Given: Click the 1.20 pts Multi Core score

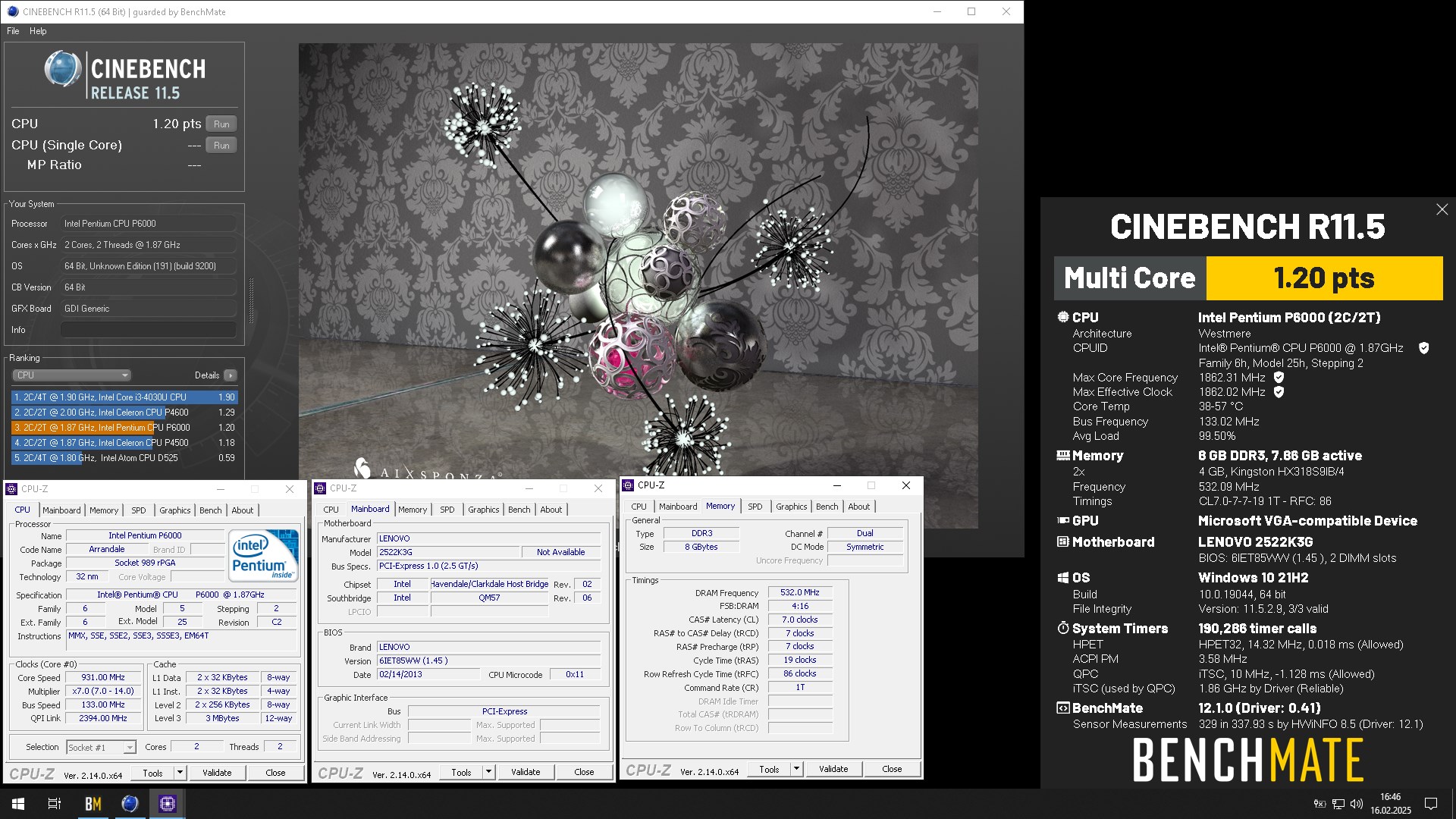Looking at the screenshot, I should pyautogui.click(x=1324, y=278).
